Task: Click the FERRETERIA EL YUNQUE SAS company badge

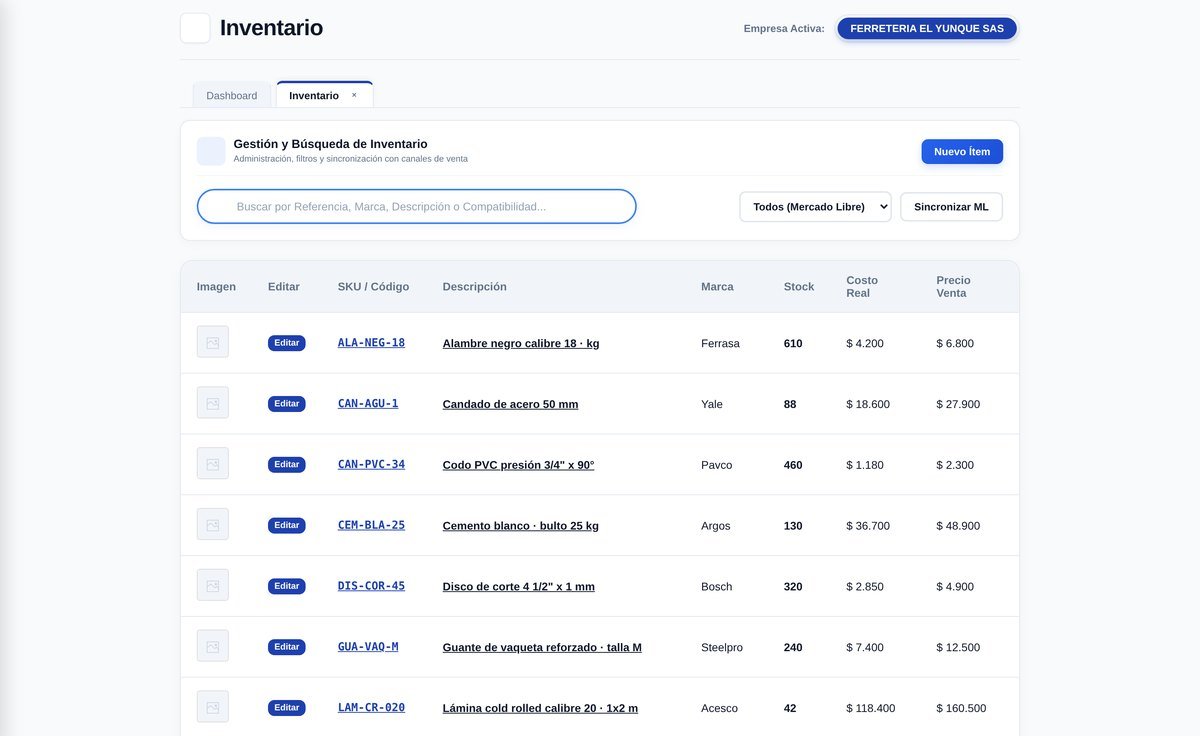Action: point(927,28)
